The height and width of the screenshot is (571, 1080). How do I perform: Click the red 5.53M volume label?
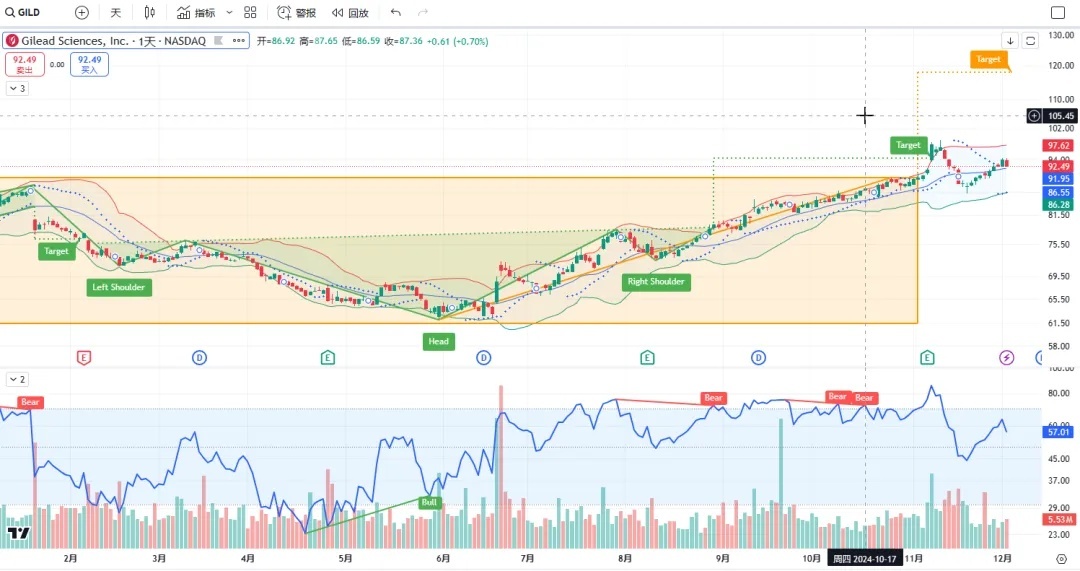pos(1059,519)
